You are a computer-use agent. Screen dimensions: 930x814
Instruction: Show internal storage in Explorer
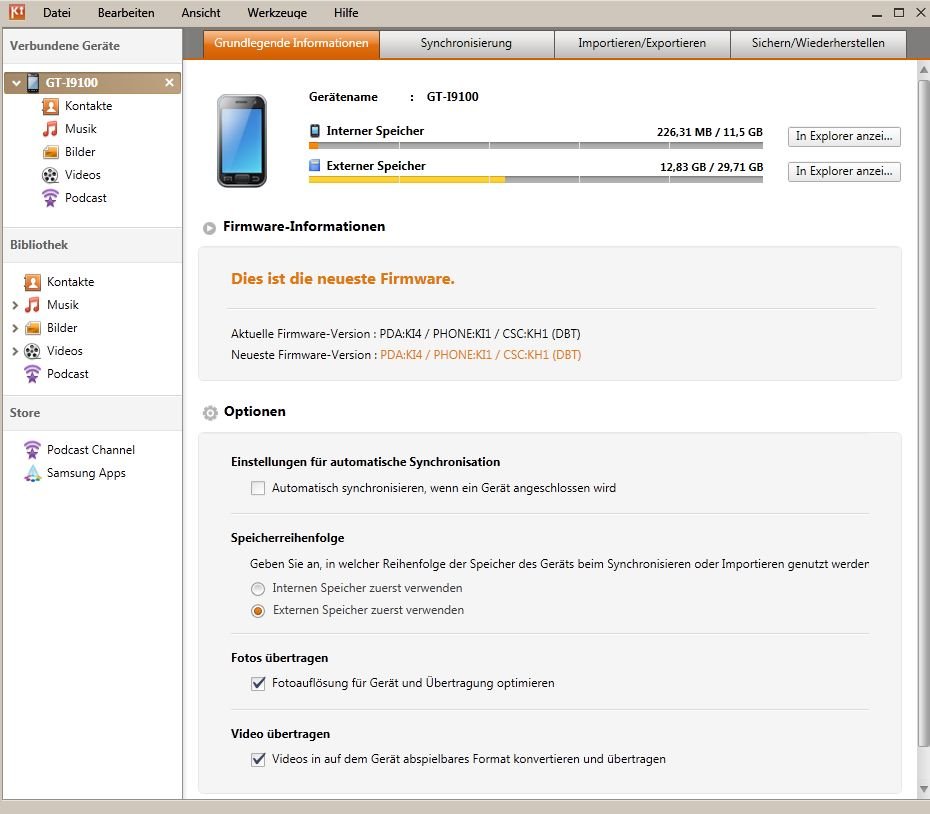coord(844,136)
